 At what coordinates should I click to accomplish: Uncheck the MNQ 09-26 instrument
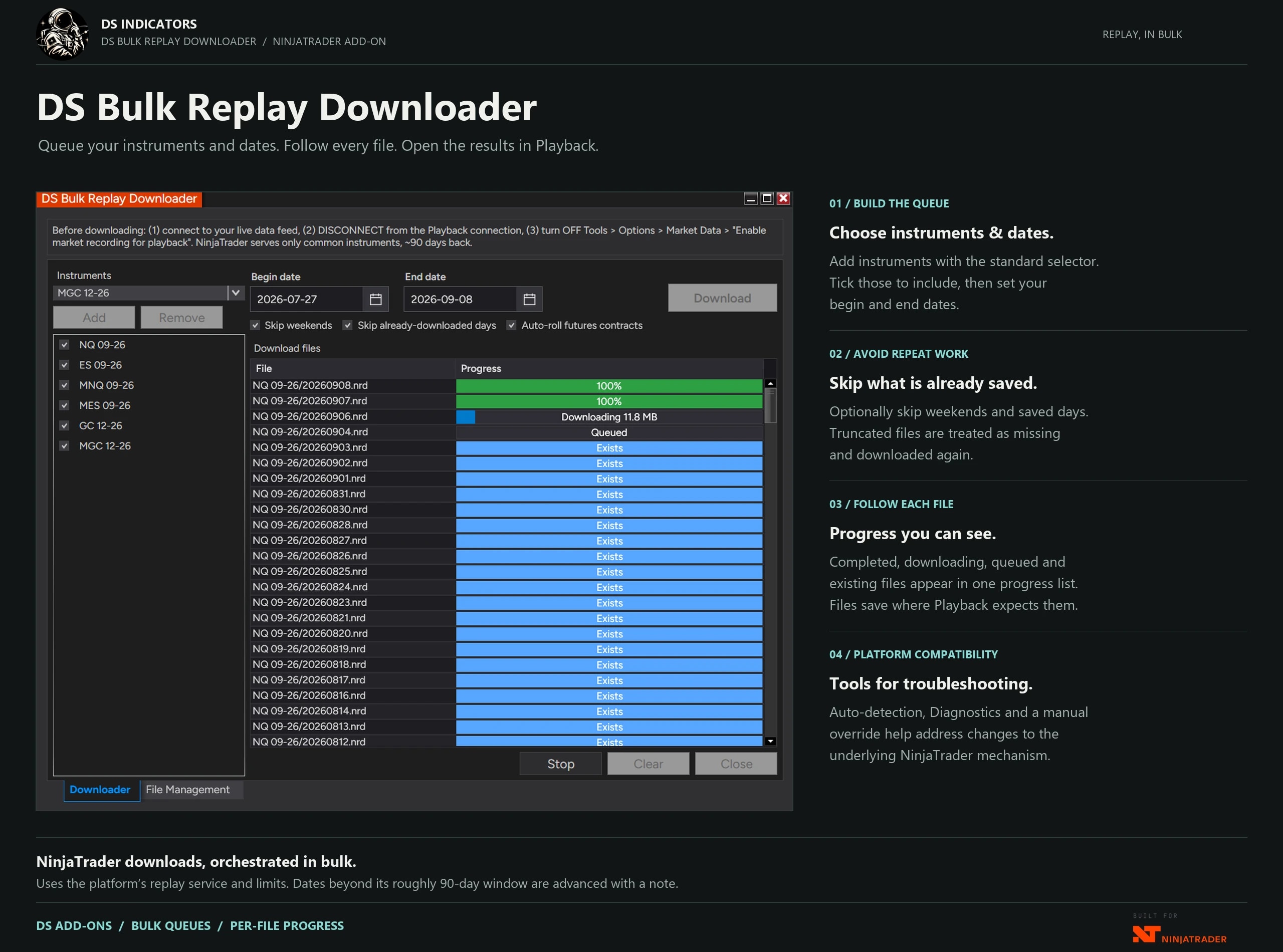[65, 385]
